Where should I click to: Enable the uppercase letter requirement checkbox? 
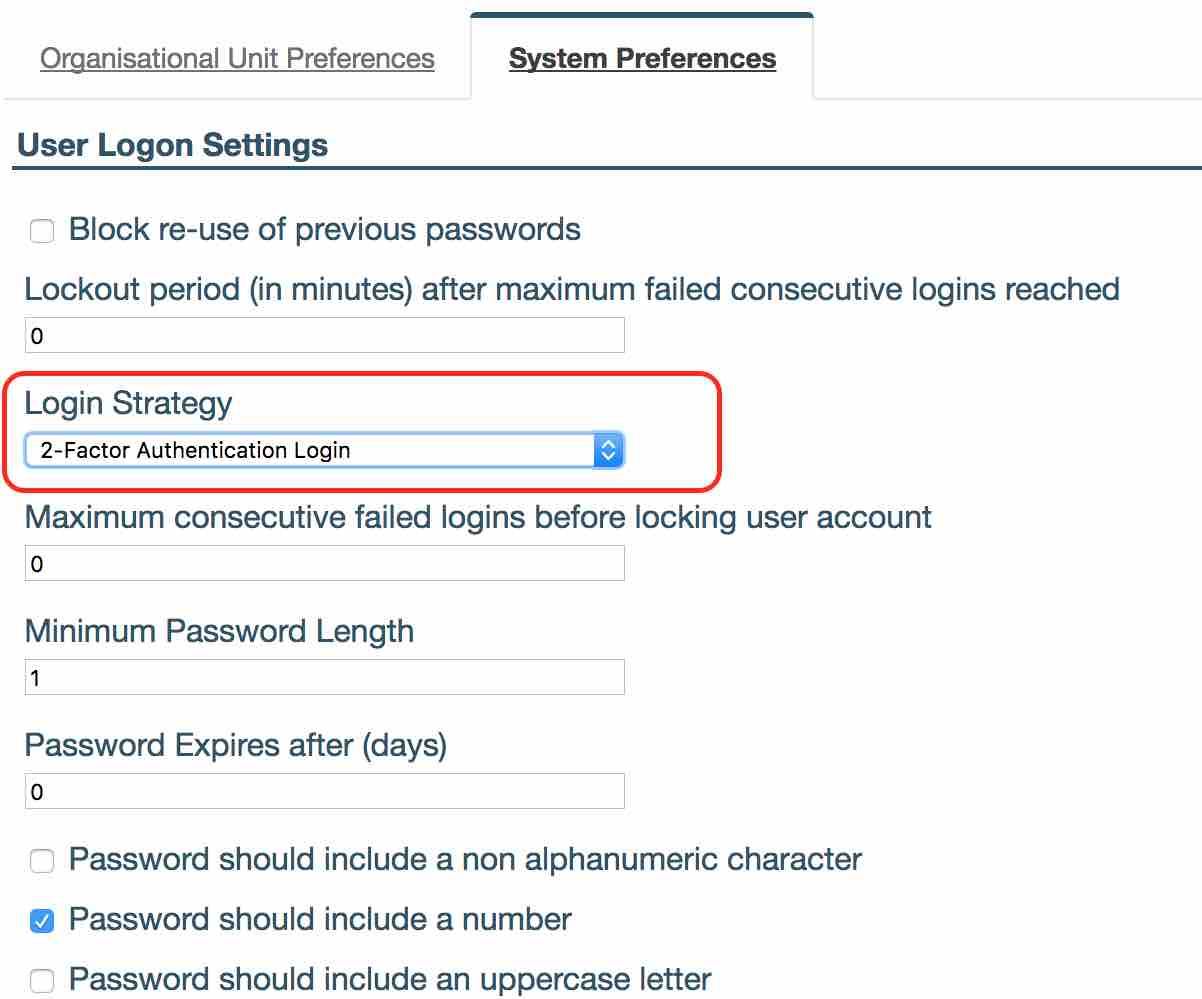[x=42, y=980]
